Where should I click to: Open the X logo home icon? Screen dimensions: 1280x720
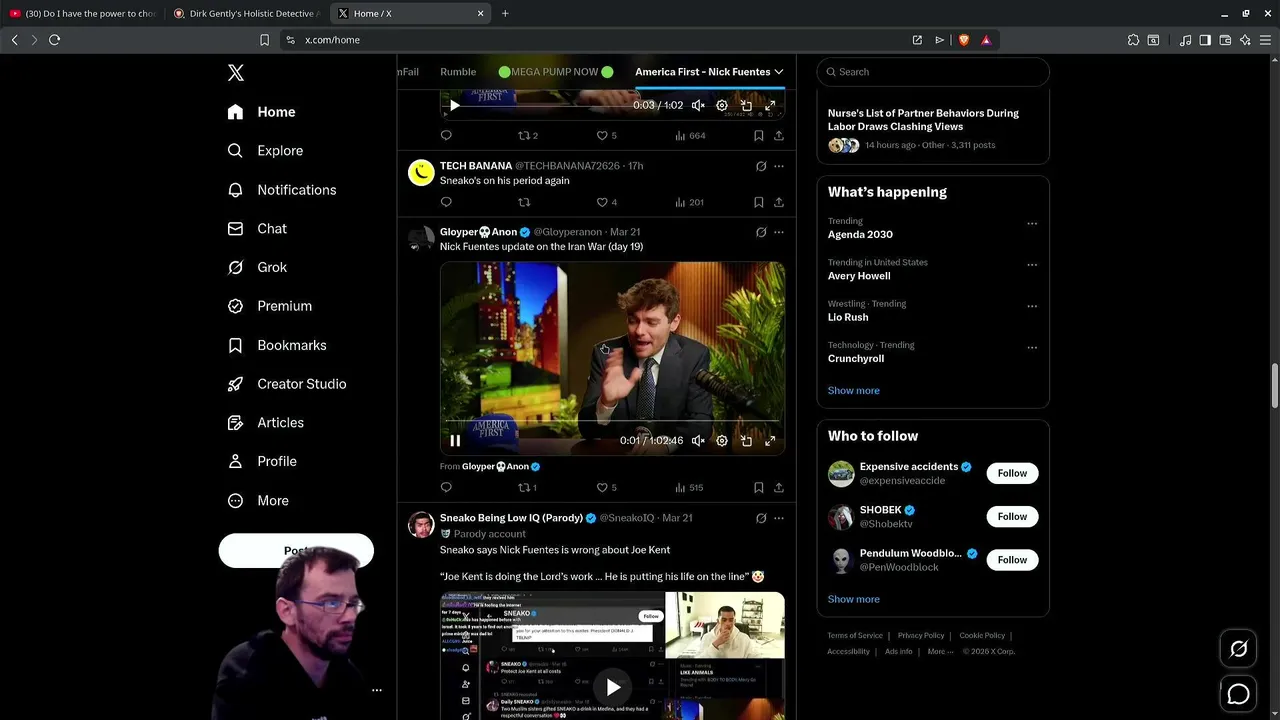pyautogui.click(x=235, y=72)
